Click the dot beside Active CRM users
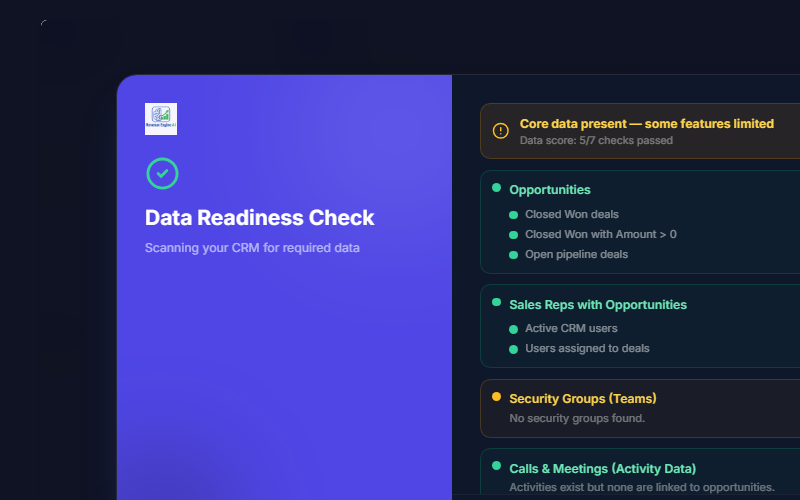Viewport: 800px width, 500px height. 514,329
